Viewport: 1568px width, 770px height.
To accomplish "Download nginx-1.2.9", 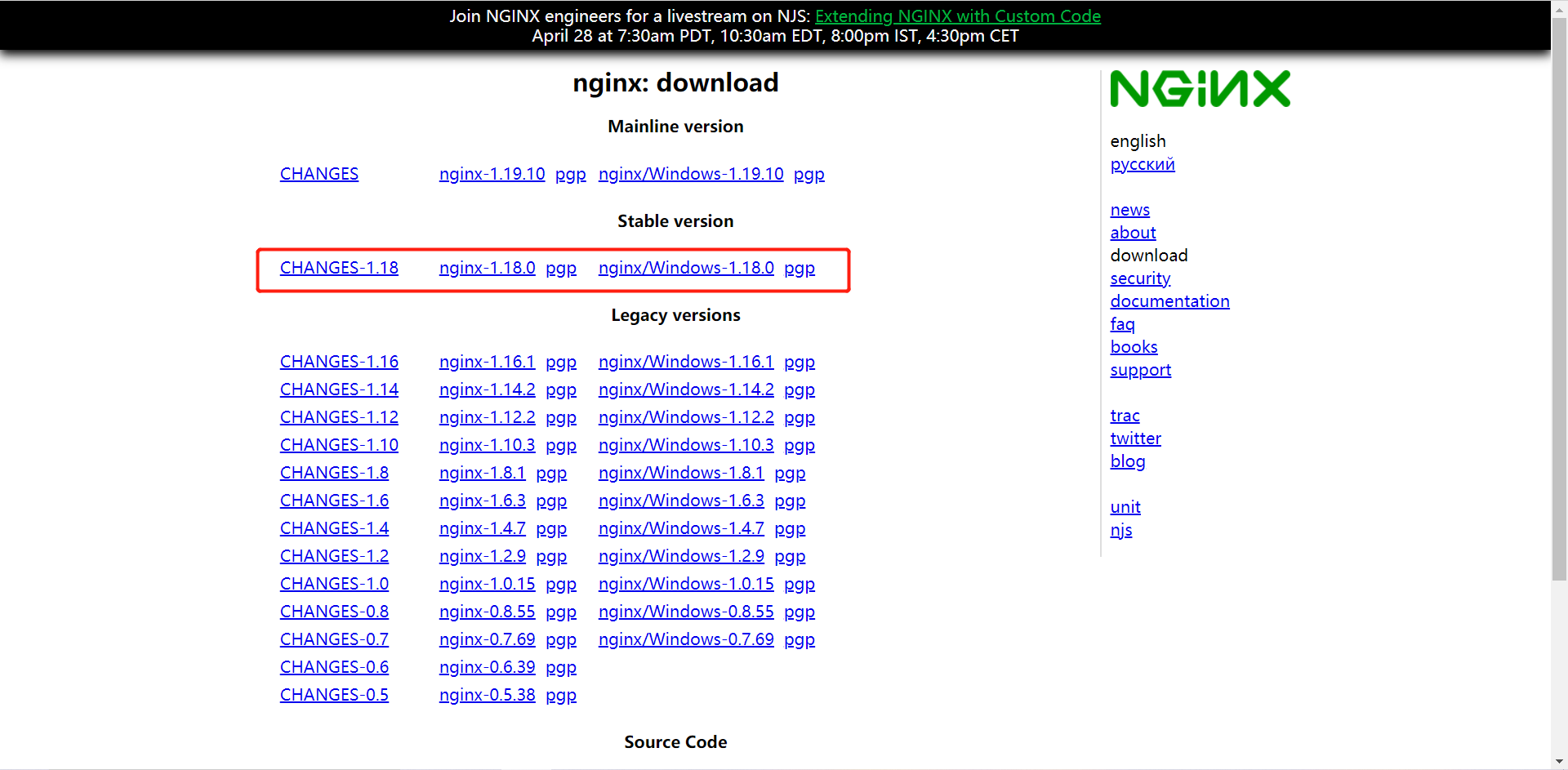I will pyautogui.click(x=483, y=556).
